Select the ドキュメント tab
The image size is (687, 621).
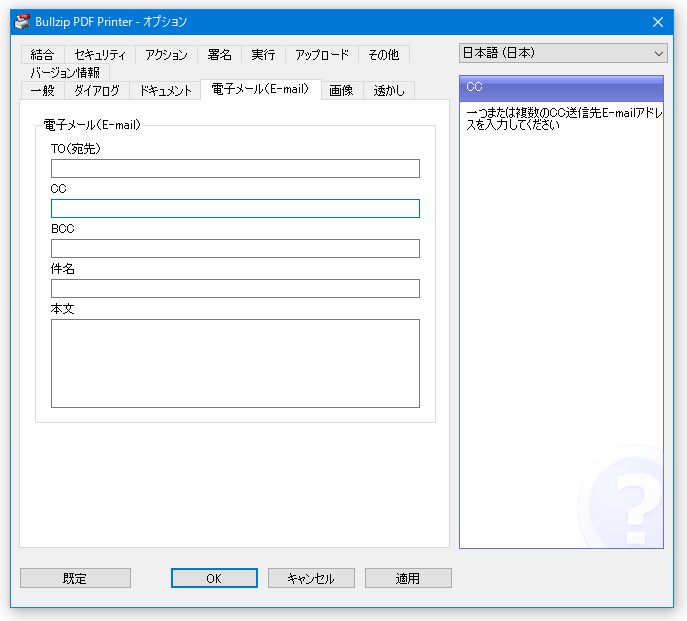165,90
